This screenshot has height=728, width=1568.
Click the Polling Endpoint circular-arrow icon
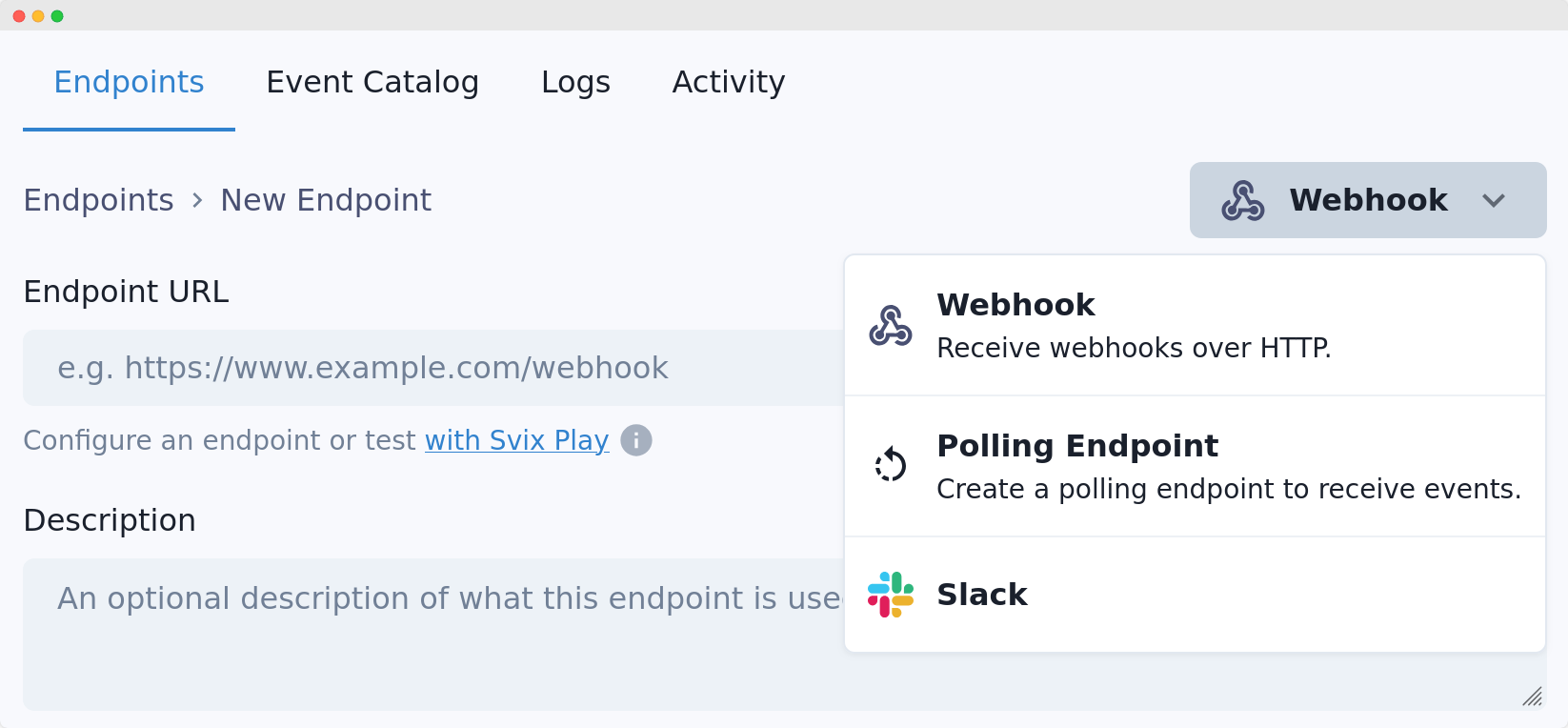(x=891, y=465)
